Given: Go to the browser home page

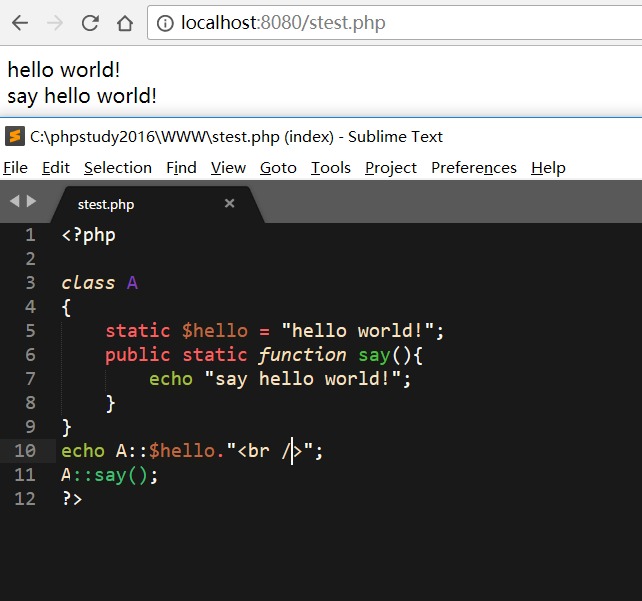Looking at the screenshot, I should [x=124, y=22].
